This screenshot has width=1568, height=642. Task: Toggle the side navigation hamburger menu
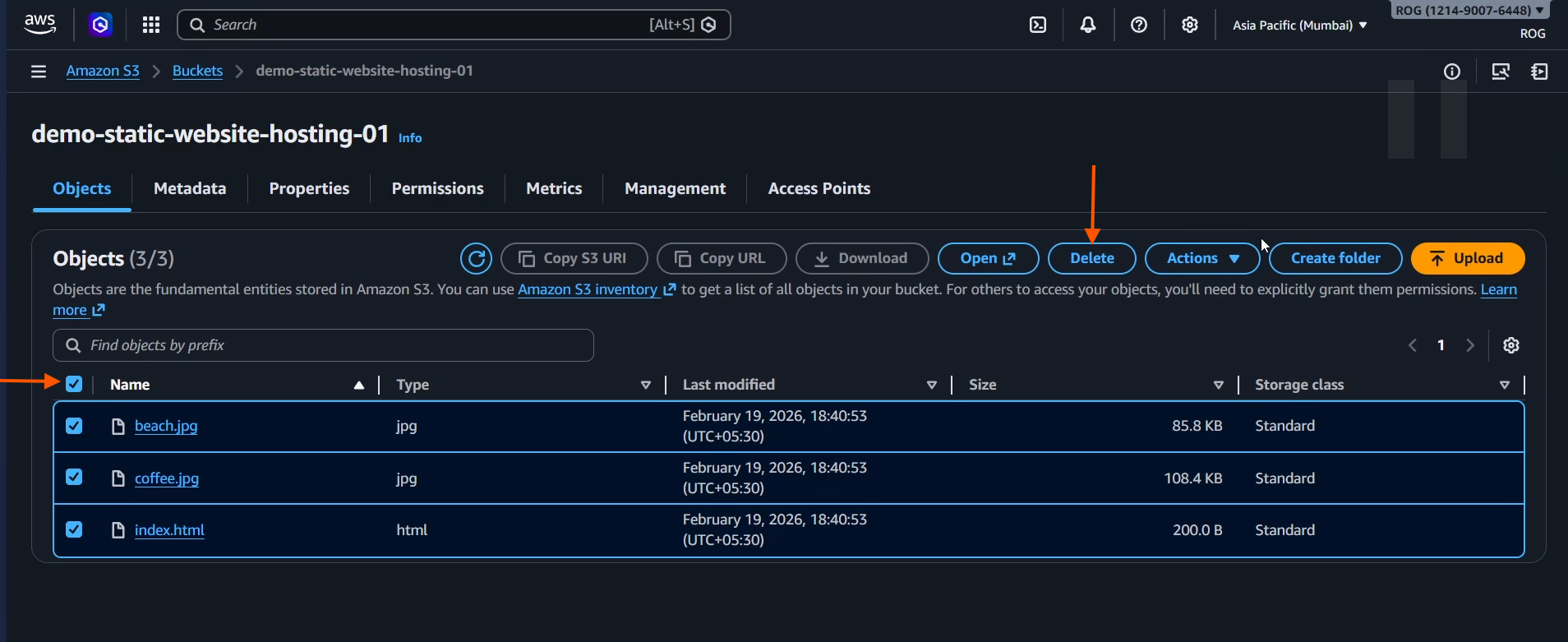pos(39,72)
